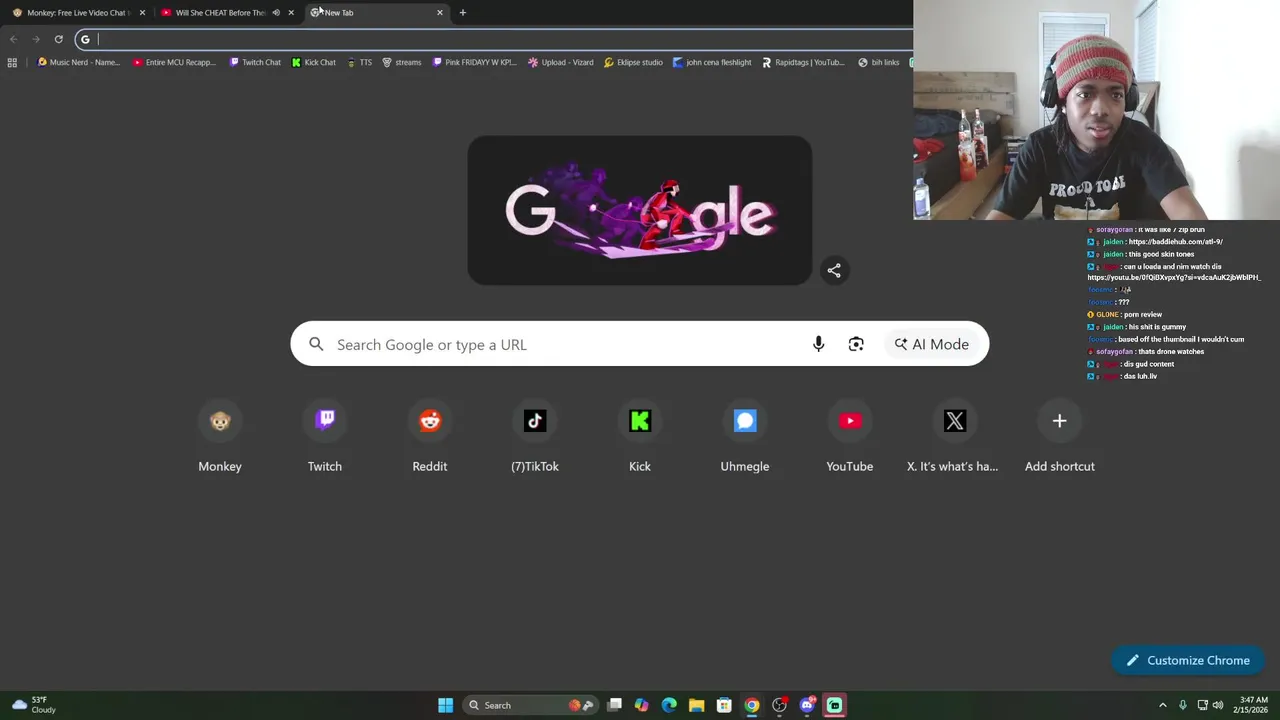Open the Twitch Chat bookmark
The height and width of the screenshot is (720, 1280).
pyautogui.click(x=255, y=62)
